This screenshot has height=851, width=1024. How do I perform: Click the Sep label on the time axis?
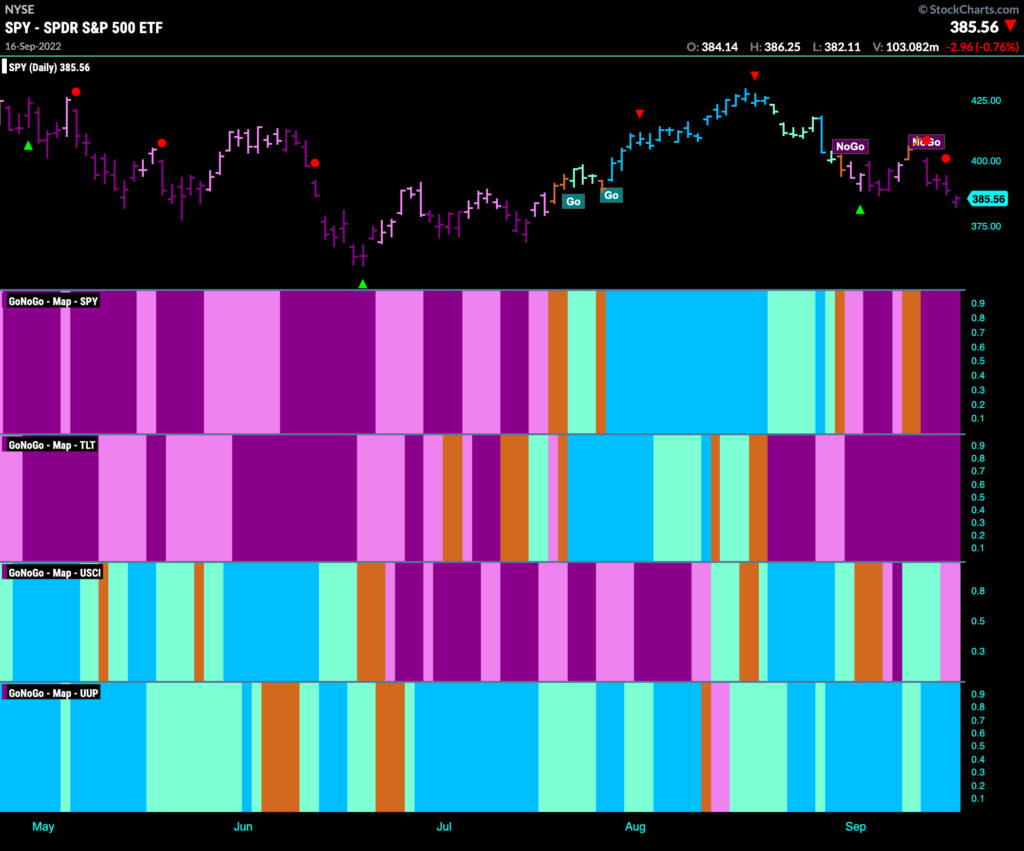(856, 827)
